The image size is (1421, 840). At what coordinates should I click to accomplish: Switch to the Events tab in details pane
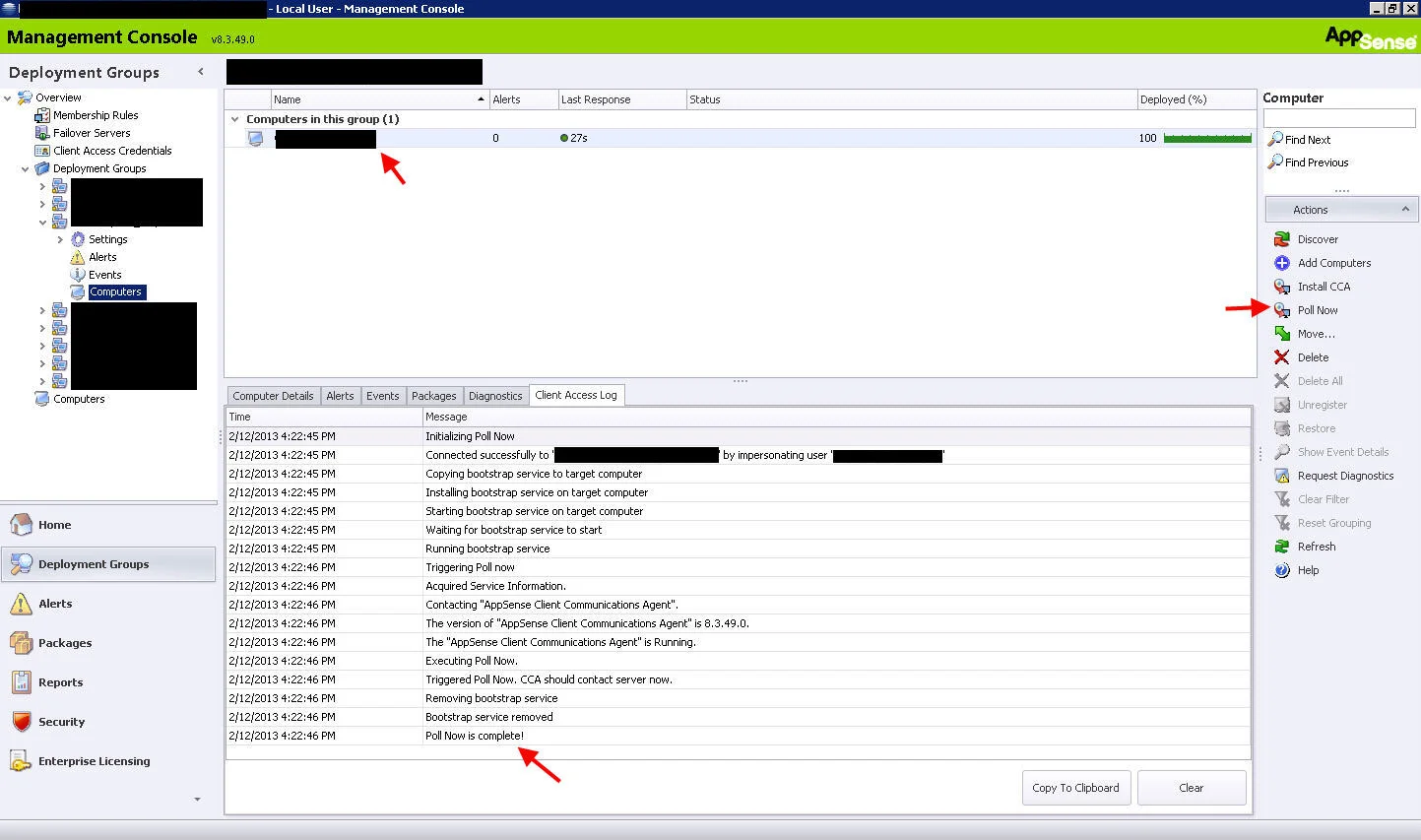pyautogui.click(x=382, y=396)
